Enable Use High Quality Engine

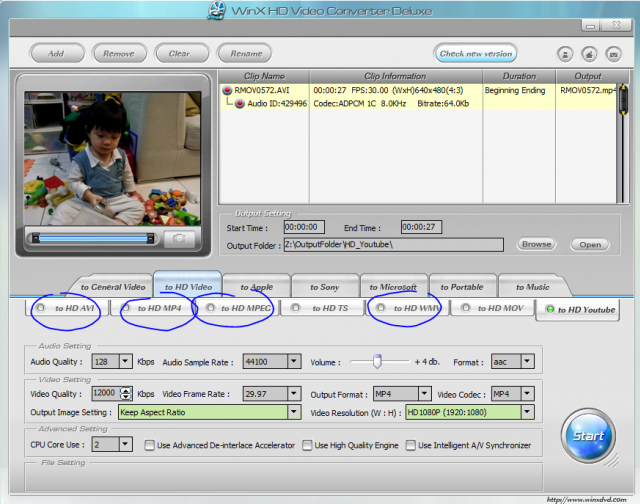(307, 445)
